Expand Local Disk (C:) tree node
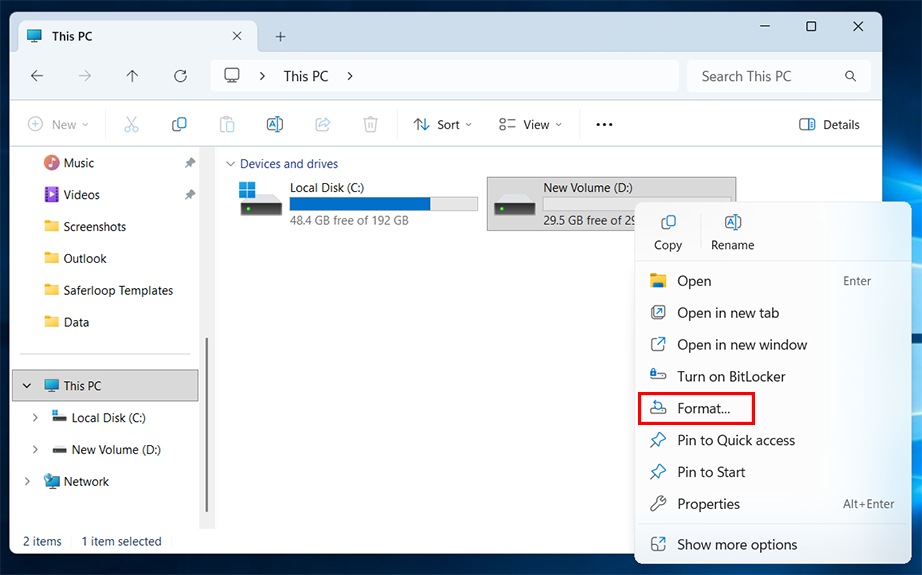922x575 pixels. pos(35,417)
